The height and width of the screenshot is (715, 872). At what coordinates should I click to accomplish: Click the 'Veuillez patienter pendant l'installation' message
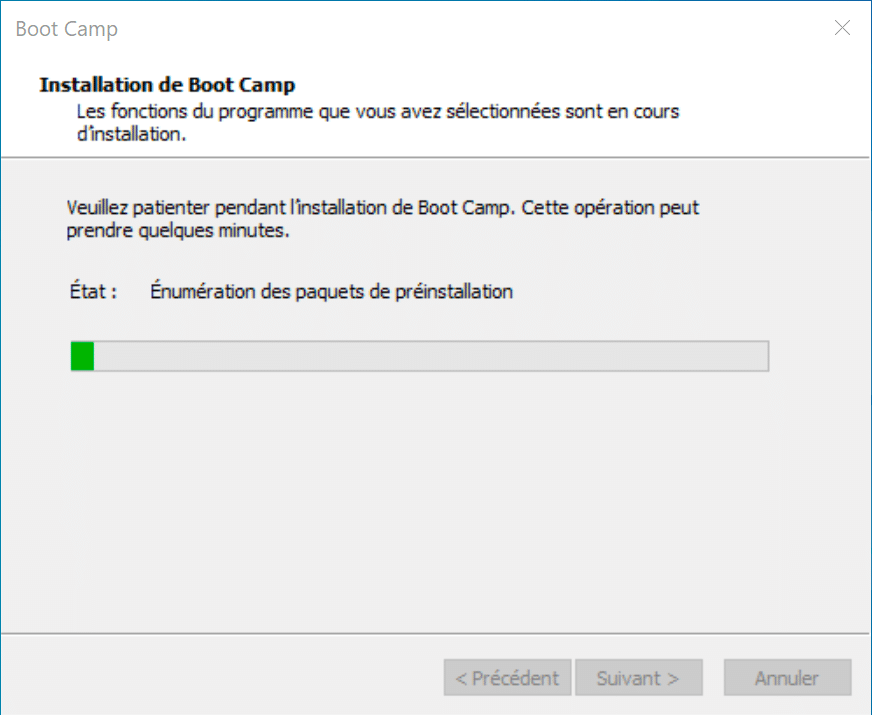click(x=383, y=219)
